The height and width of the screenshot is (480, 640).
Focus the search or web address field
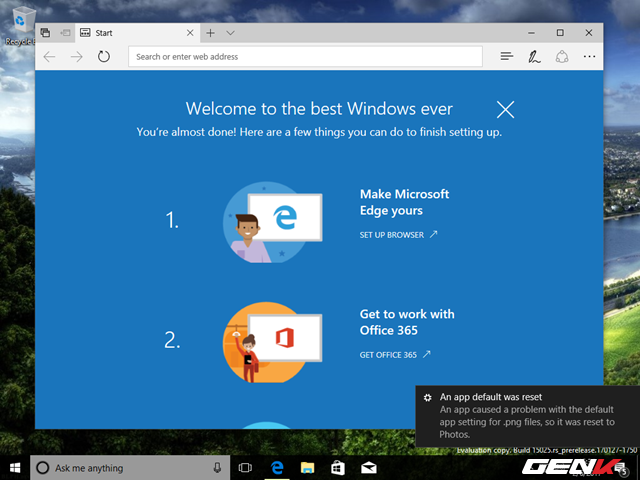pyautogui.click(x=305, y=56)
